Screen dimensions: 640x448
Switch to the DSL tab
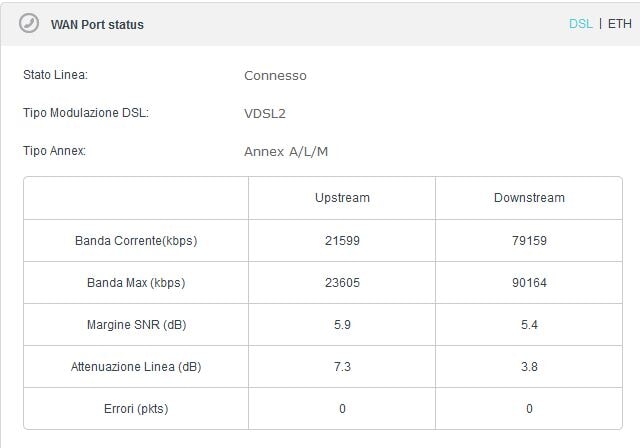click(580, 24)
